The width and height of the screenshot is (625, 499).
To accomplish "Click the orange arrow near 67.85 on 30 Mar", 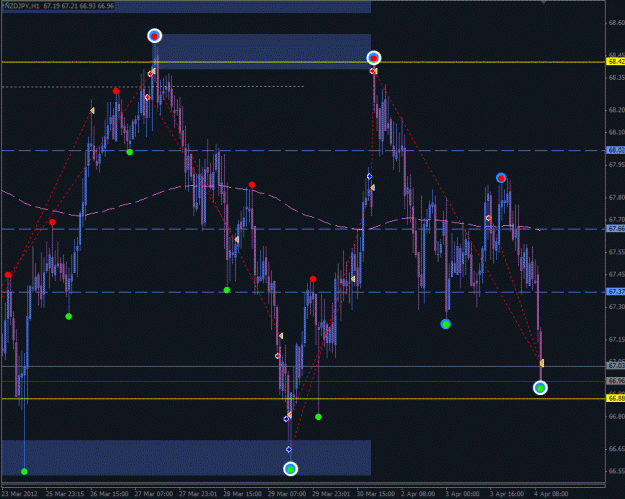I will point(372,187).
